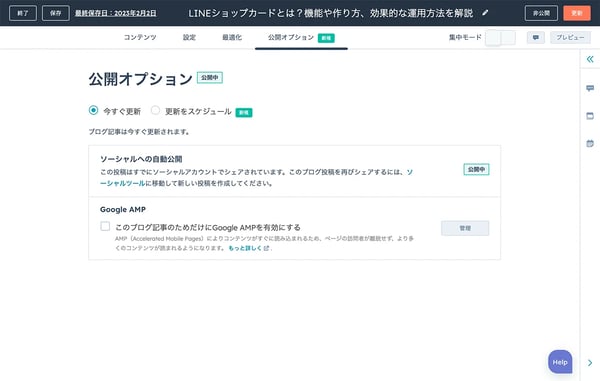Select the 今すぐ更新 radio button
The height and width of the screenshot is (381, 600).
pyautogui.click(x=93, y=111)
